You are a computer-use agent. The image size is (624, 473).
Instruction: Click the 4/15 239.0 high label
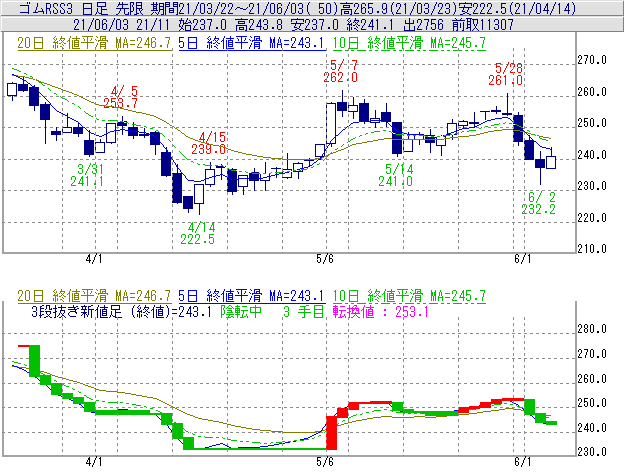point(209,144)
